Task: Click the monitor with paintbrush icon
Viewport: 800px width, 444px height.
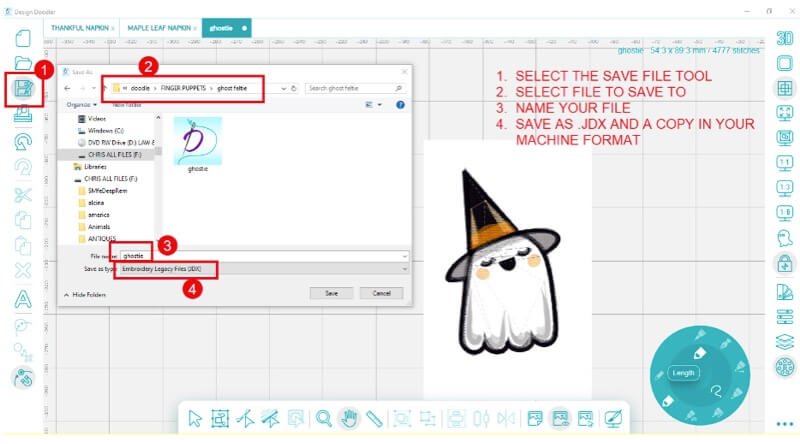Action: (x=613, y=419)
